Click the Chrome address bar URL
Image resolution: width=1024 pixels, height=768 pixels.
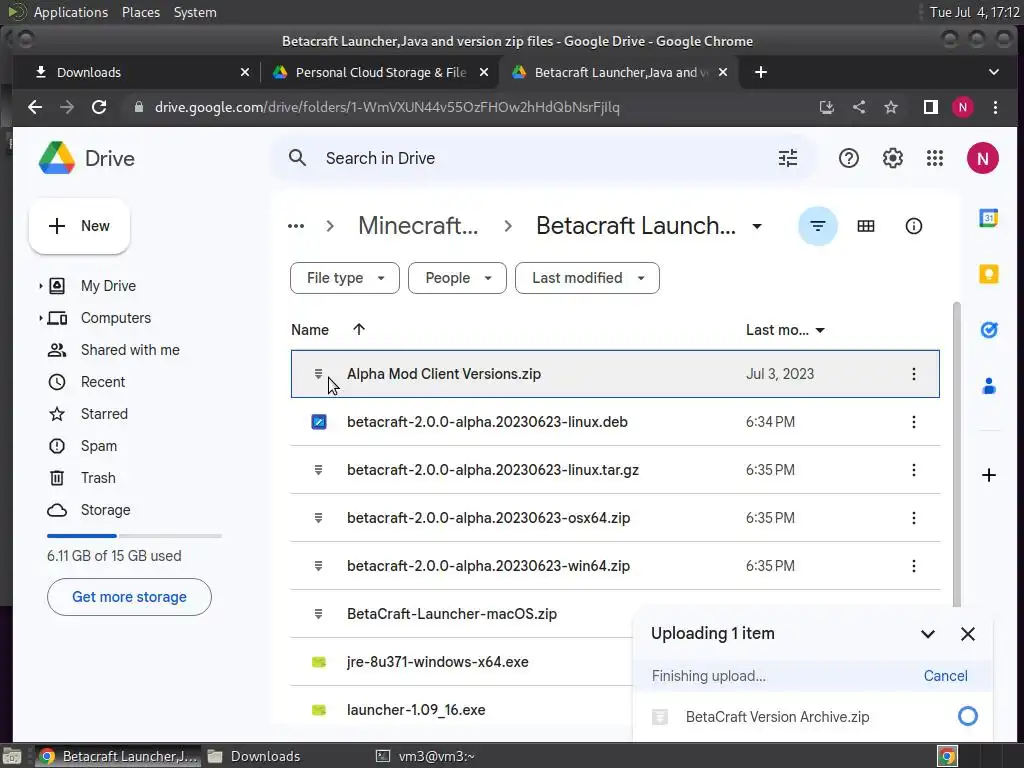pyautogui.click(x=387, y=107)
